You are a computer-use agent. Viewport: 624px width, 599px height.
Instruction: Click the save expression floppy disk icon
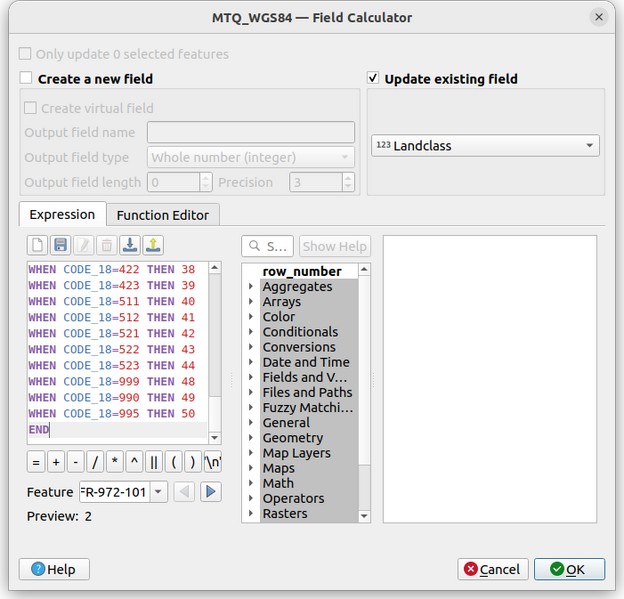[x=60, y=245]
